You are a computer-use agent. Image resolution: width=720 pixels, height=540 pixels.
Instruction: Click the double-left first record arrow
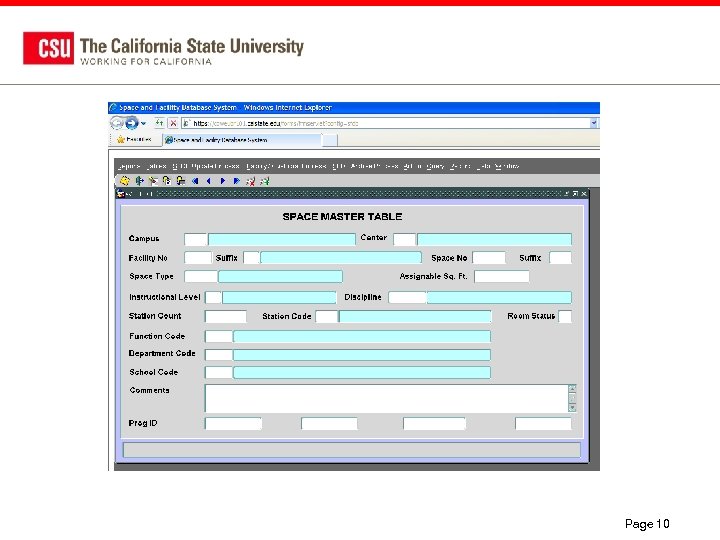(195, 181)
